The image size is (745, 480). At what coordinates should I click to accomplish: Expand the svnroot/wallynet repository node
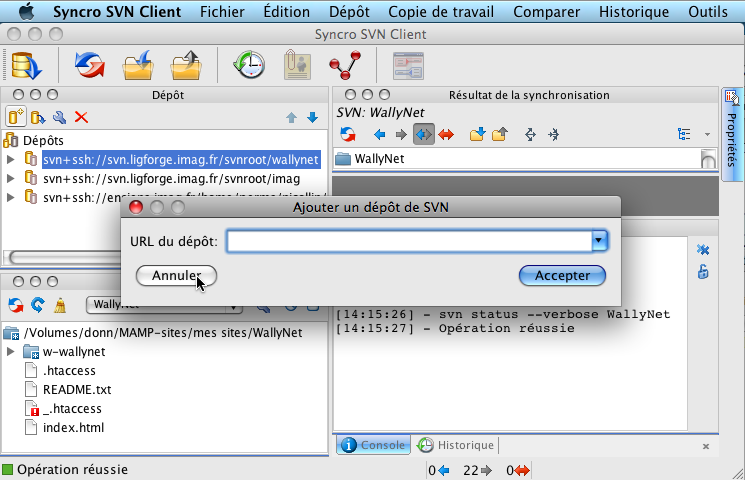[x=10, y=159]
